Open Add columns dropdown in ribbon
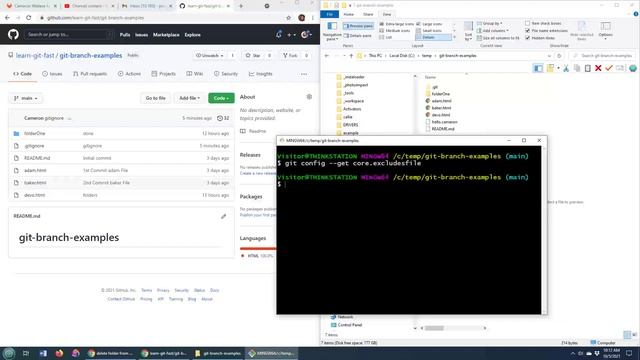This screenshot has height=360, width=640. pyautogui.click(x=493, y=31)
